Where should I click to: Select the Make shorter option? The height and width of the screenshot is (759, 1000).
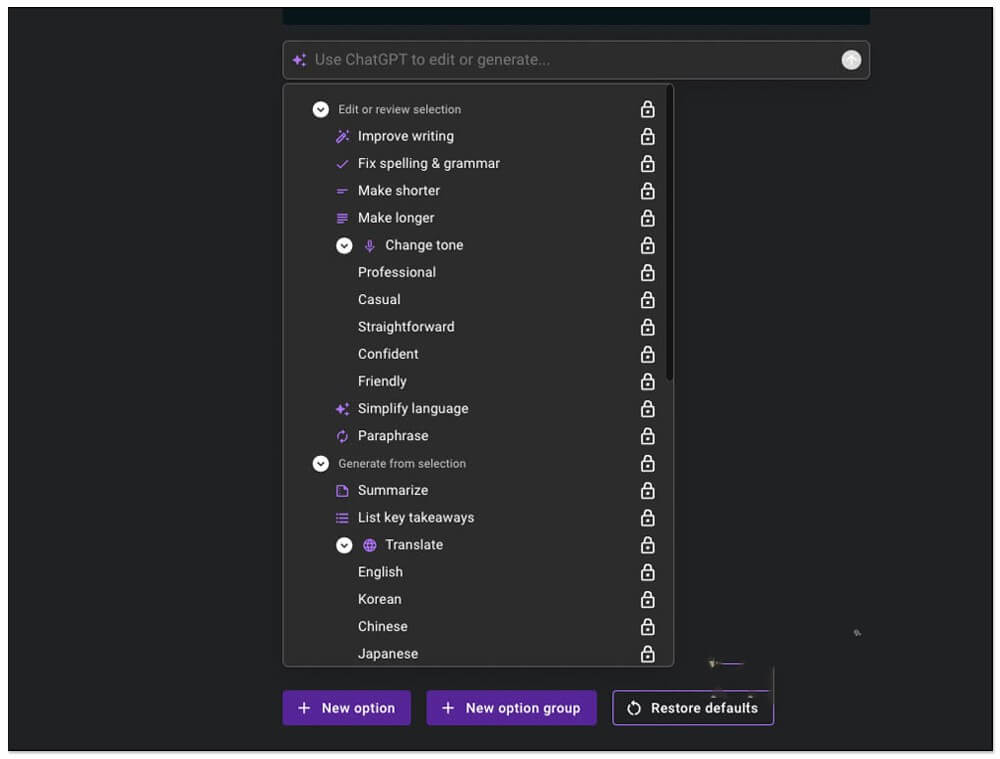[x=399, y=191]
